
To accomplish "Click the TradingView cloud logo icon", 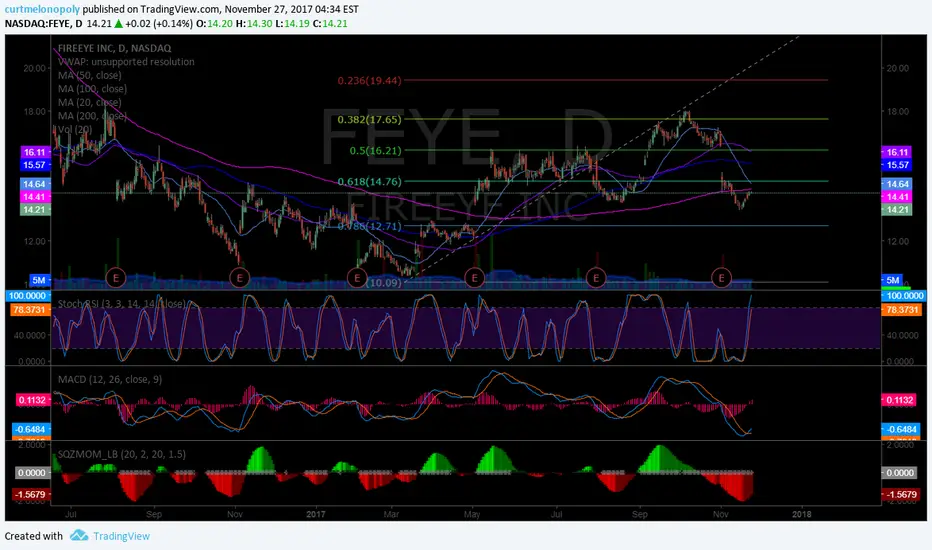I will click(x=79, y=535).
